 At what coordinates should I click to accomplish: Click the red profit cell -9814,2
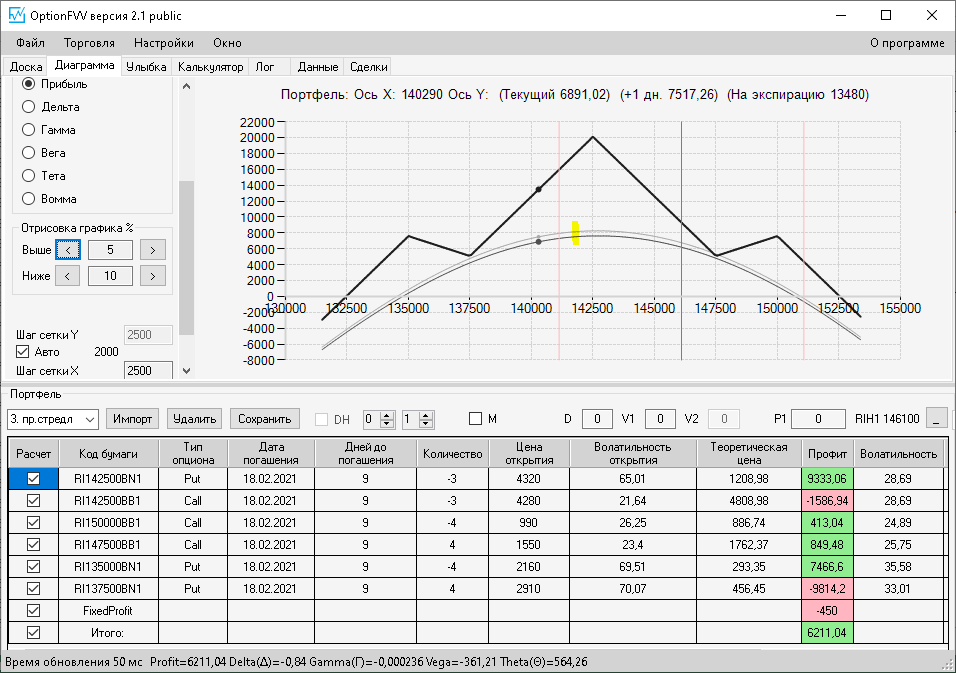pyautogui.click(x=827, y=588)
